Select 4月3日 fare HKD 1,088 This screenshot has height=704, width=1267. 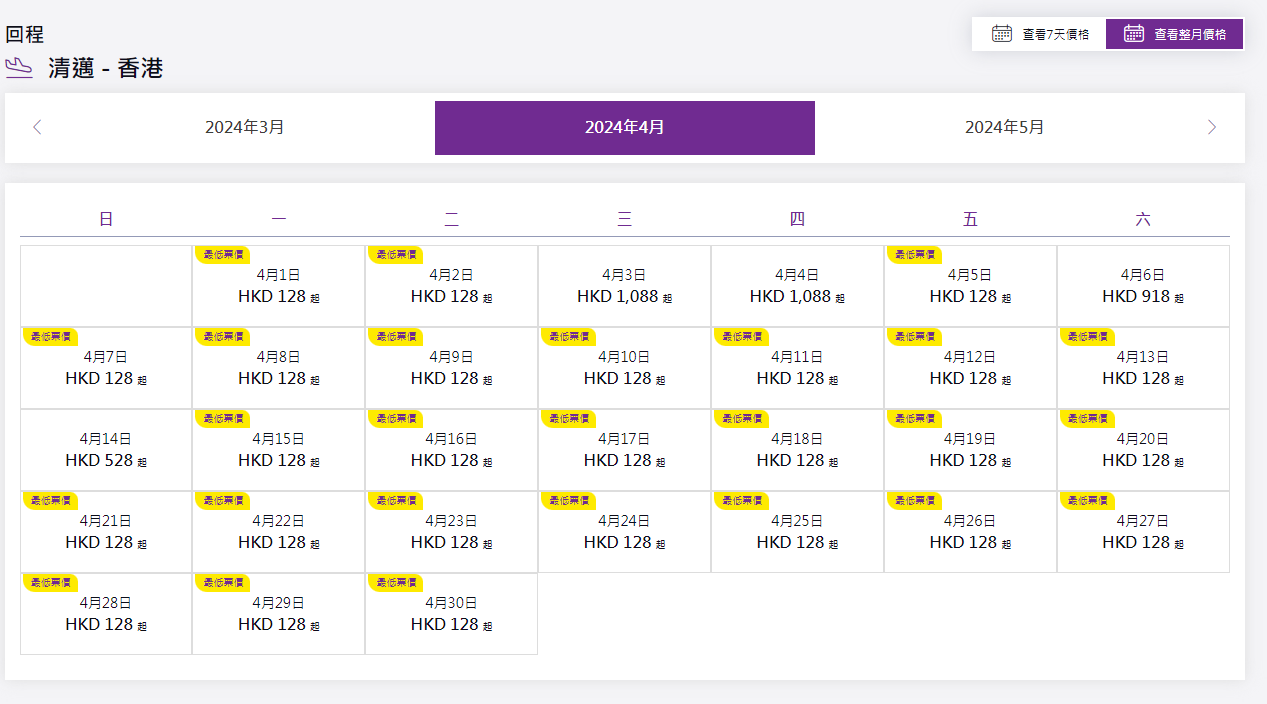(x=624, y=286)
